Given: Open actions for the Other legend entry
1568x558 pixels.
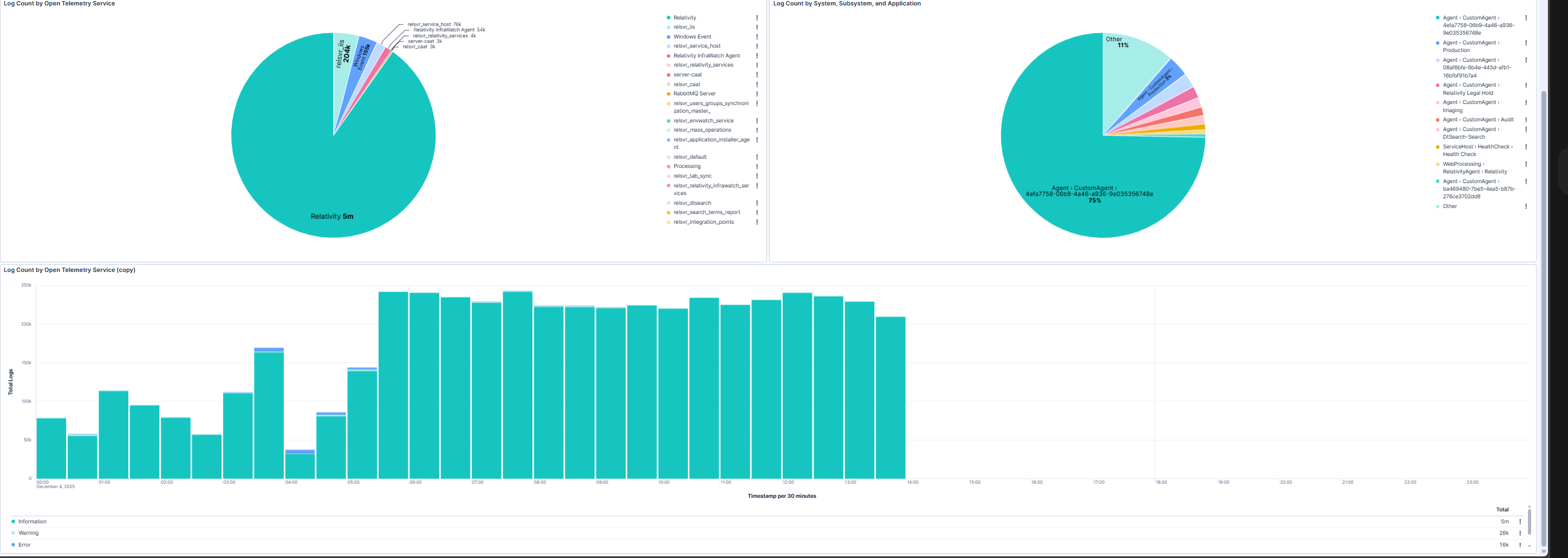Looking at the screenshot, I should 1526,206.
